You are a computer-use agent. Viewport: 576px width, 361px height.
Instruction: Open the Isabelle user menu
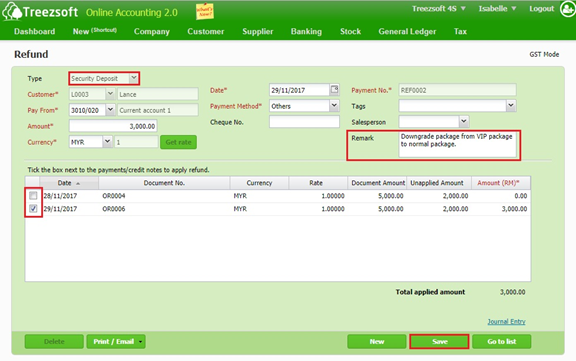(497, 8)
